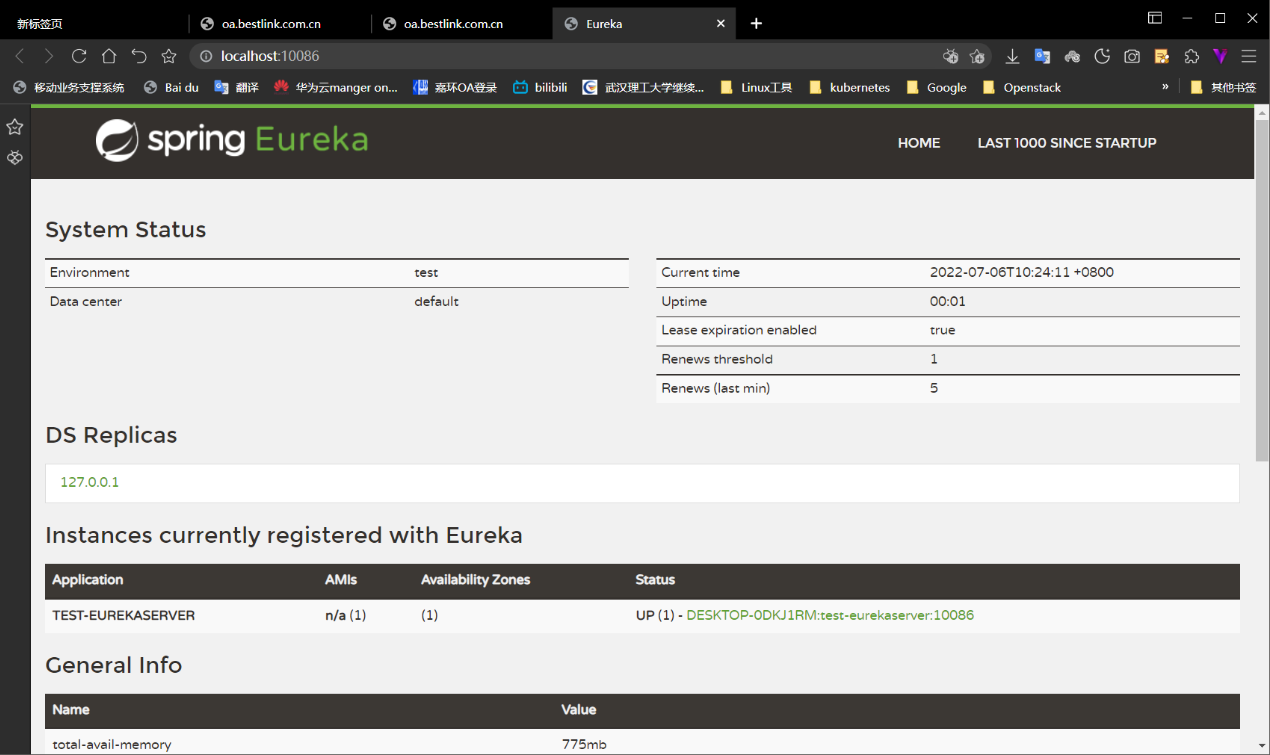Show more bookmarks chevron
The image size is (1270, 755).
pos(1165,87)
